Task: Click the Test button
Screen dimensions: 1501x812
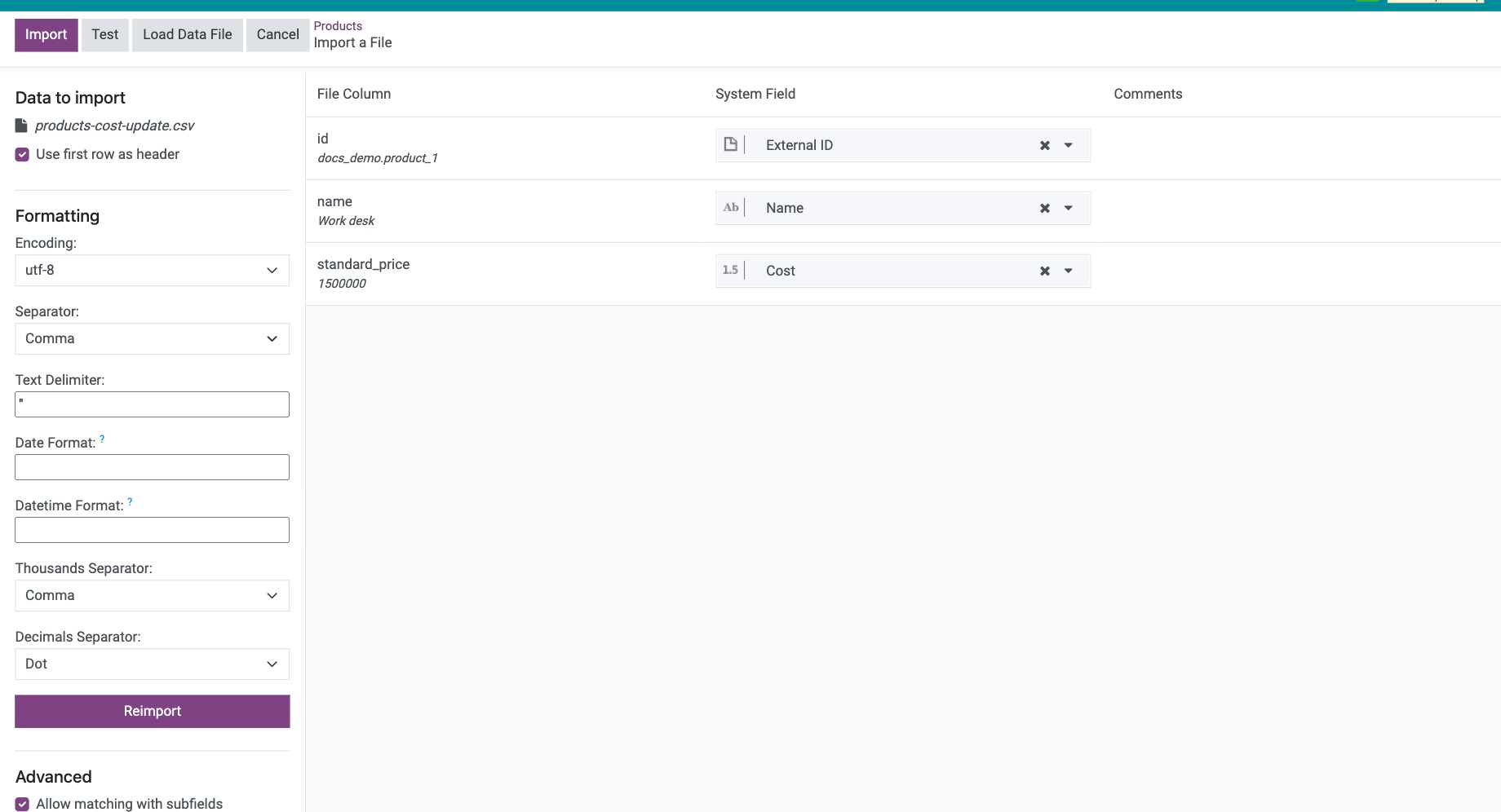Action: point(105,35)
